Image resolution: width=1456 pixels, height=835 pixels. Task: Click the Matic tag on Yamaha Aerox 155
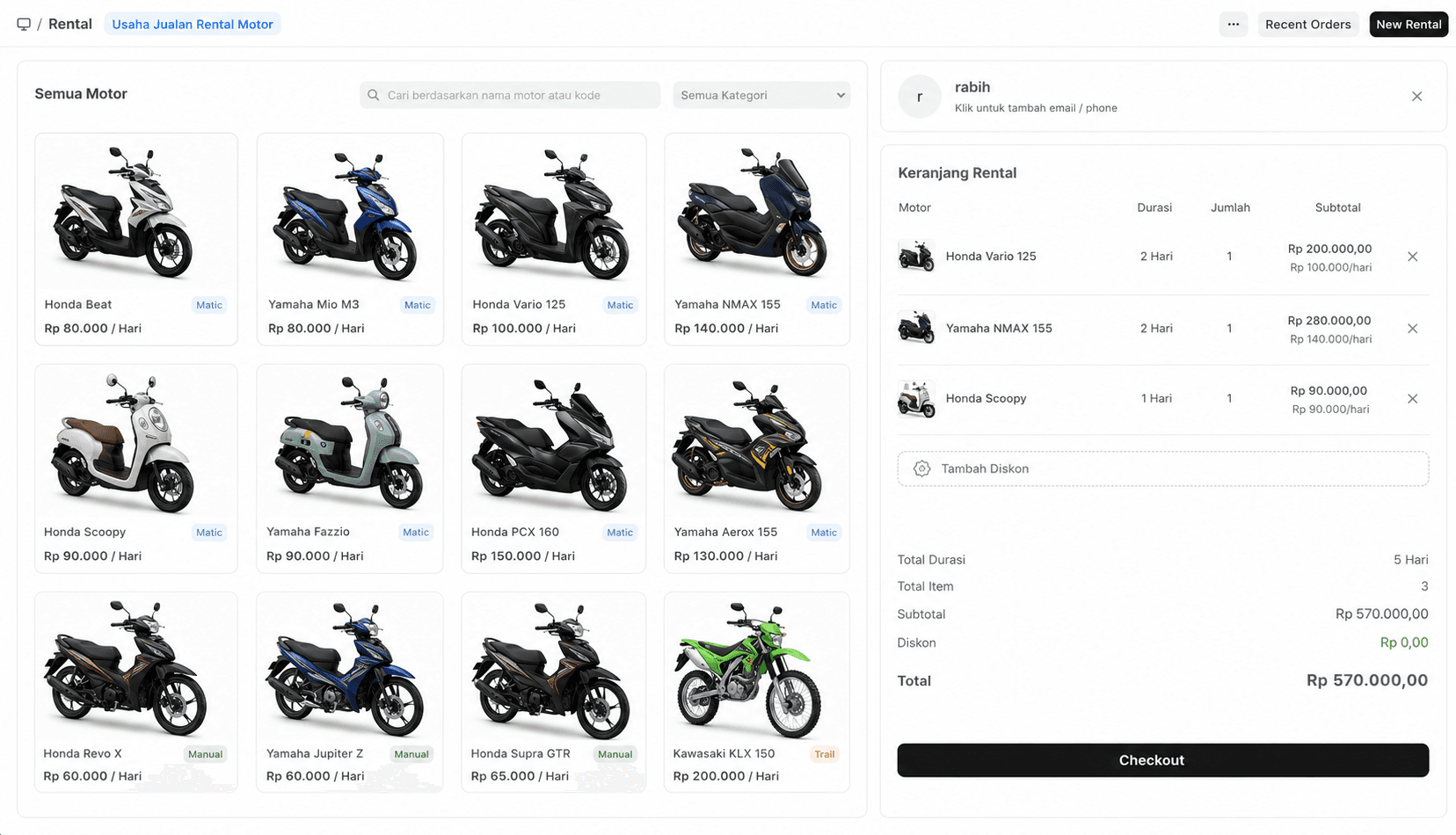[x=824, y=533]
